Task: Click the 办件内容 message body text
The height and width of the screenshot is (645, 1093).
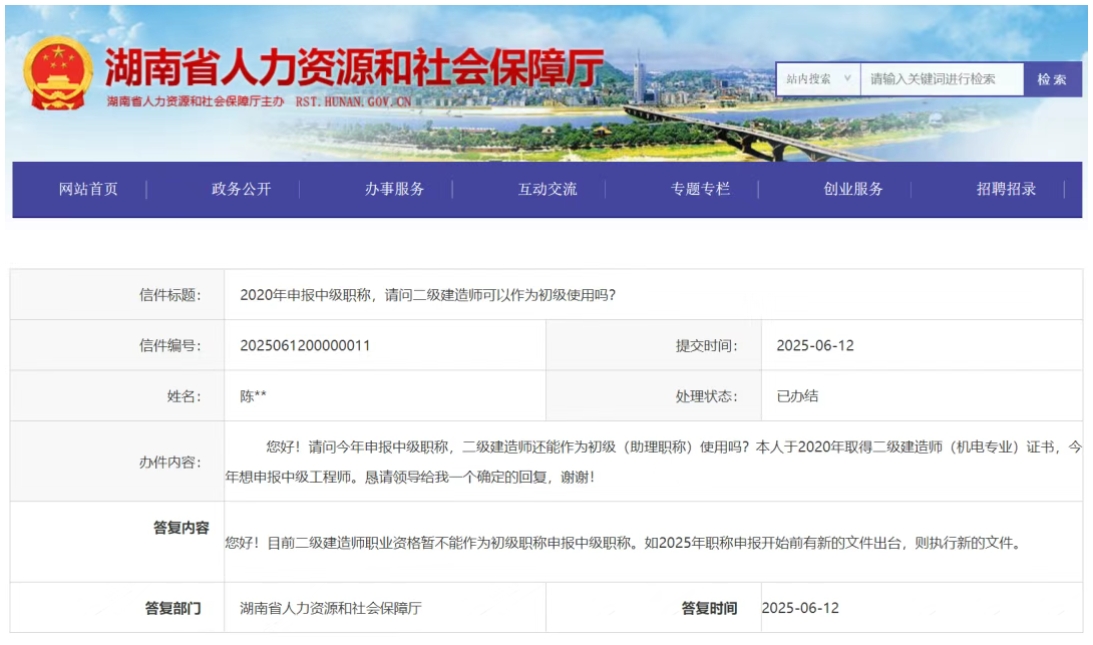Action: [653, 462]
